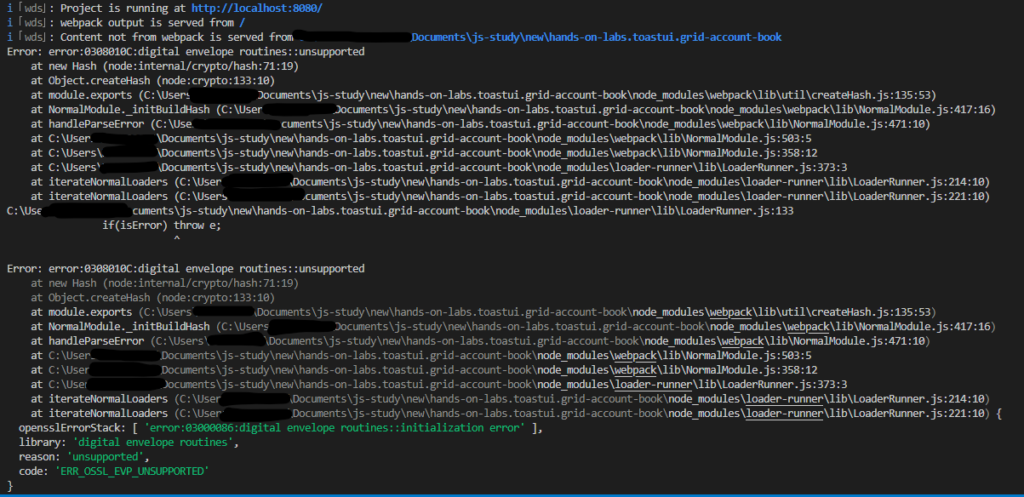Click the blue "/" webpack output path
Image resolution: width=1024 pixels, height=497 pixels.
pos(242,22)
